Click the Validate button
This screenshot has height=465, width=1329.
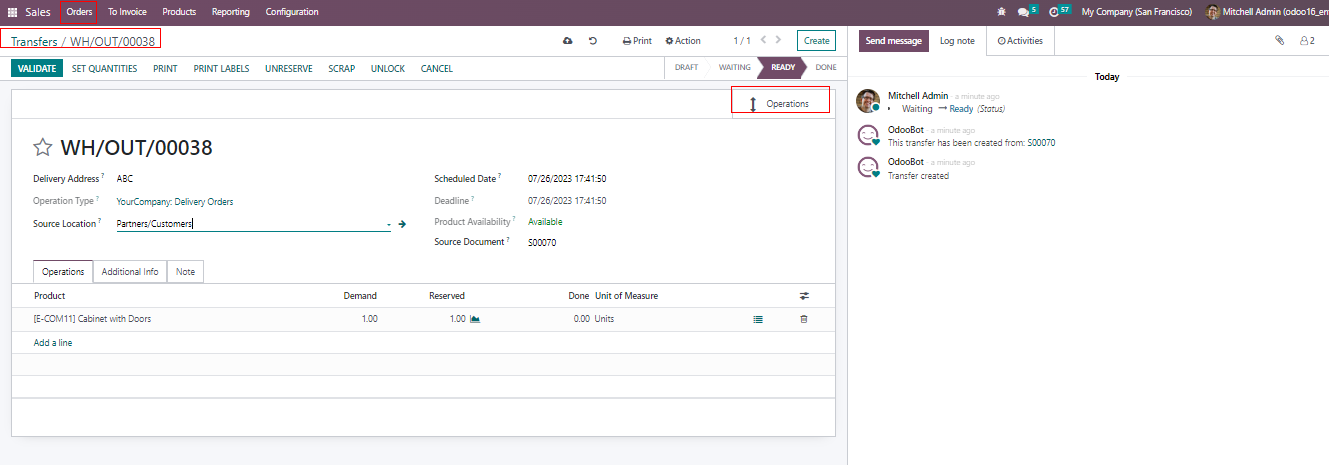pyautogui.click(x=37, y=69)
